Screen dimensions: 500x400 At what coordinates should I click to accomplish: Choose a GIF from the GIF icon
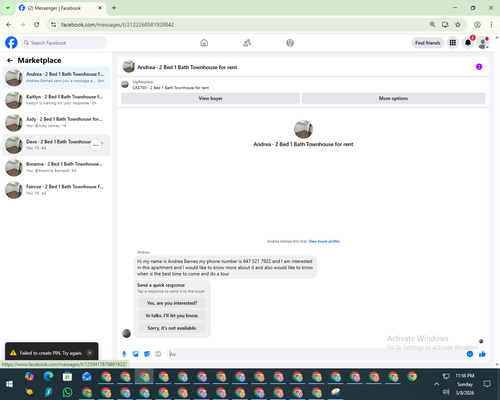point(158,354)
